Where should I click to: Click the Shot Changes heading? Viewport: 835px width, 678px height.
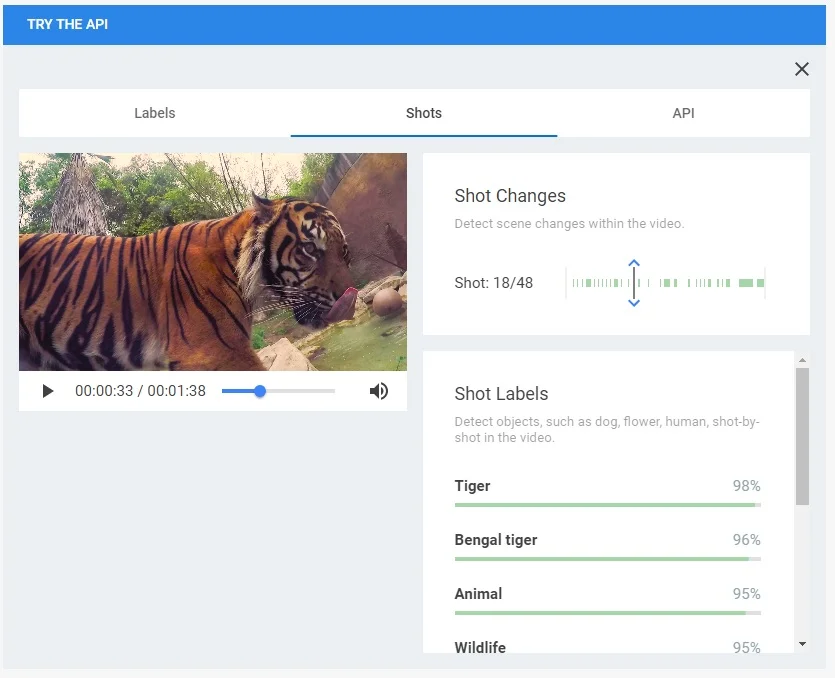[510, 196]
